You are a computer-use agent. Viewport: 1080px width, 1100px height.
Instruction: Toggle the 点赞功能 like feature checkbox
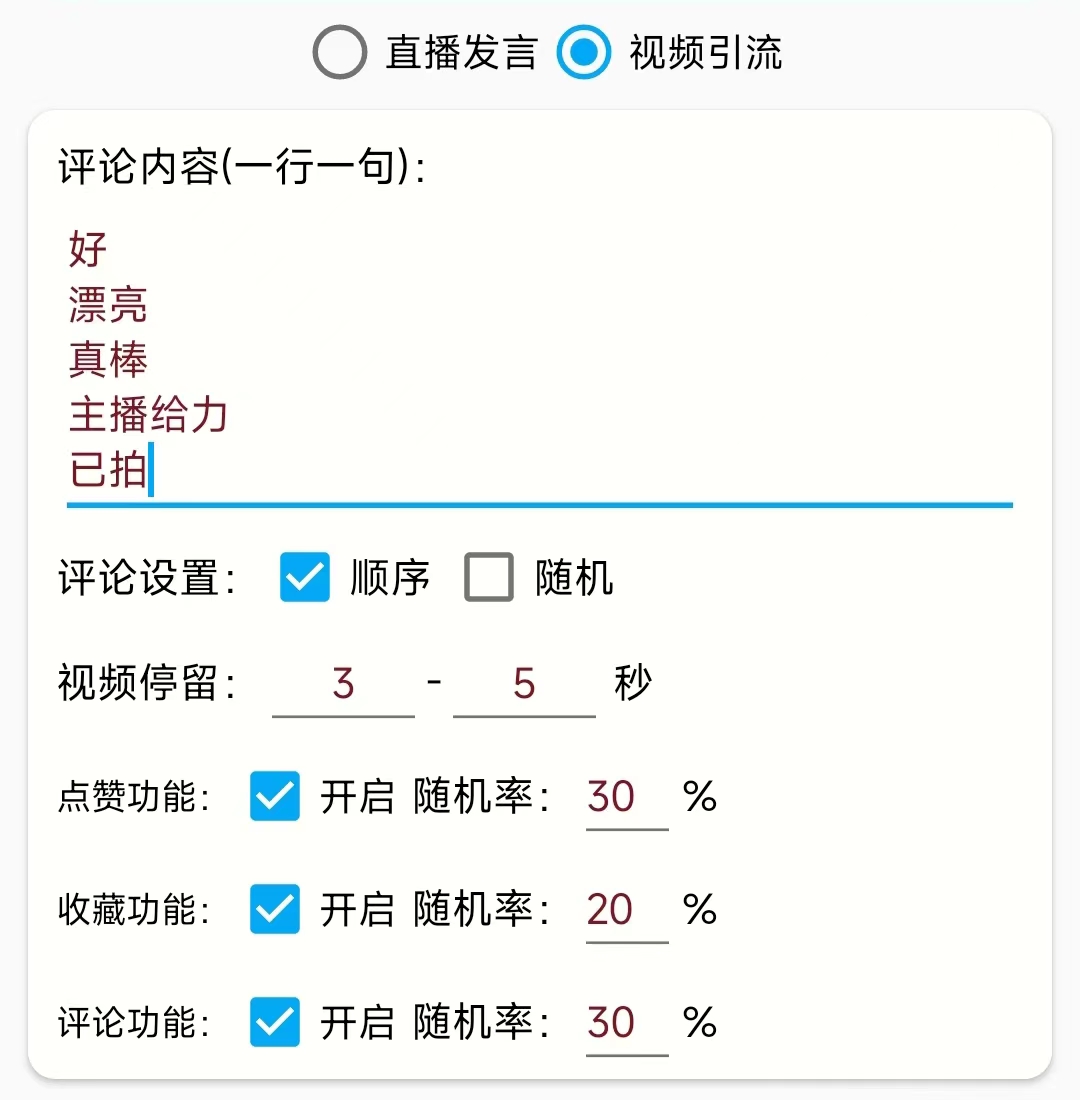click(x=275, y=798)
